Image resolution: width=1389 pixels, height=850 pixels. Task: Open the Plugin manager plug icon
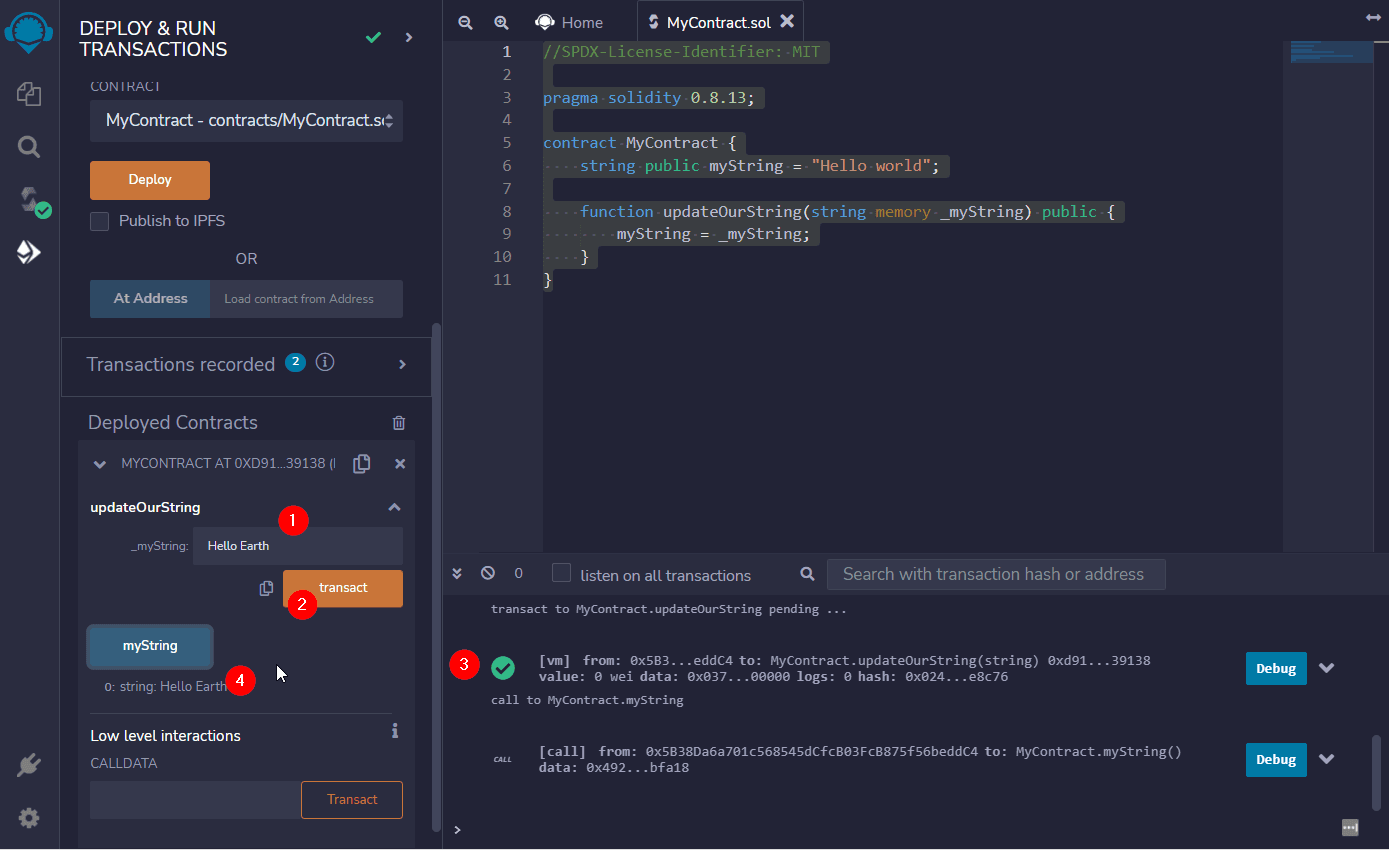(29, 766)
